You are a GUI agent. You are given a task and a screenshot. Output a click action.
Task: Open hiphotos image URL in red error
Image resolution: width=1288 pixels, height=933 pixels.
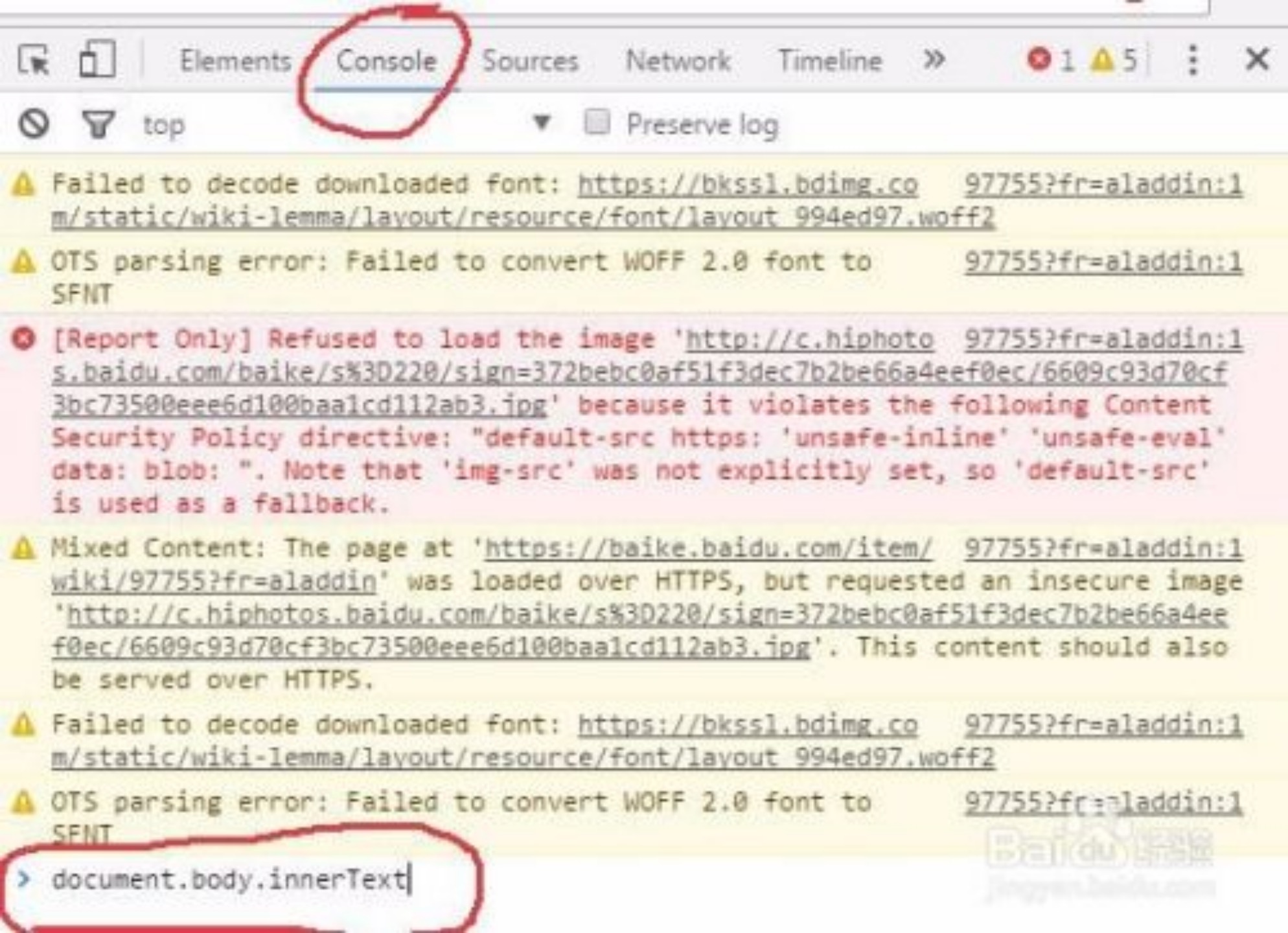639,372
